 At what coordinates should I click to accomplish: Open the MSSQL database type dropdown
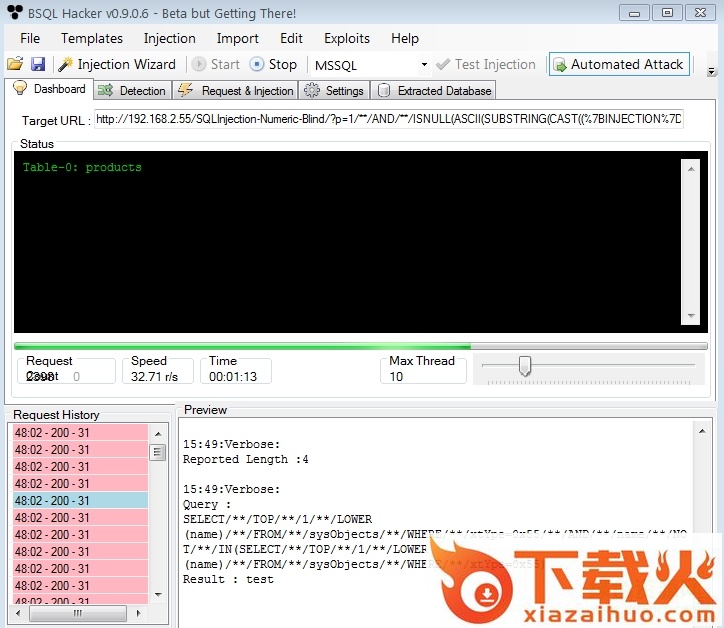point(424,65)
